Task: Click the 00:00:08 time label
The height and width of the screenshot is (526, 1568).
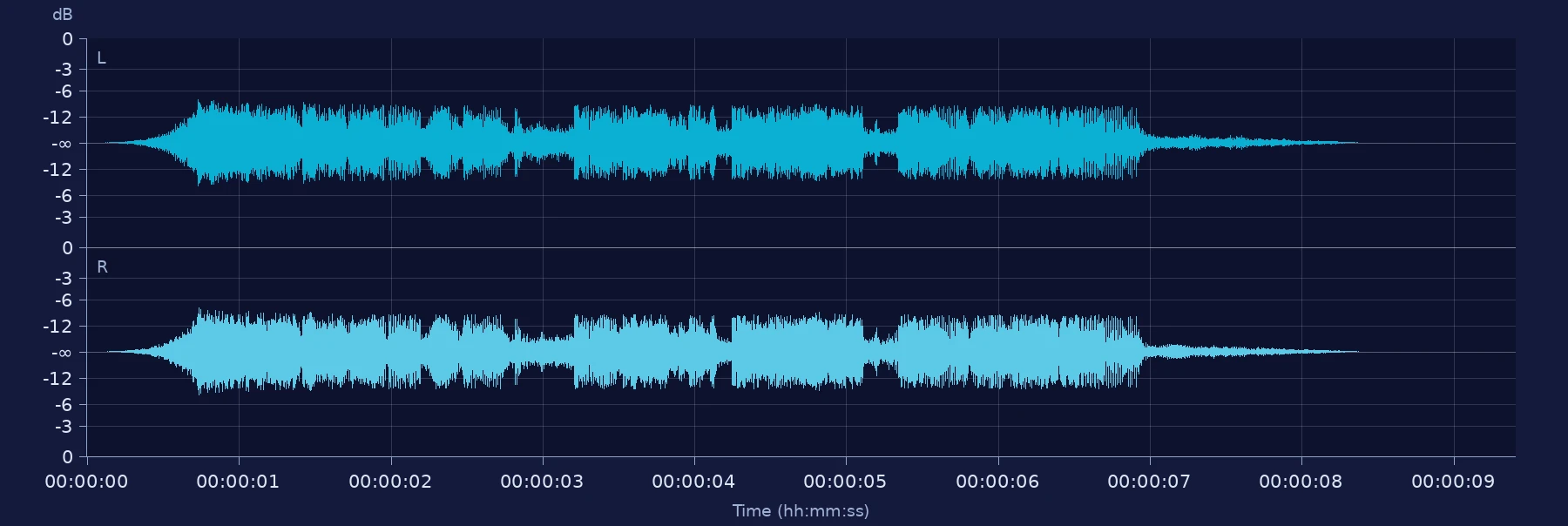Action: [1301, 482]
